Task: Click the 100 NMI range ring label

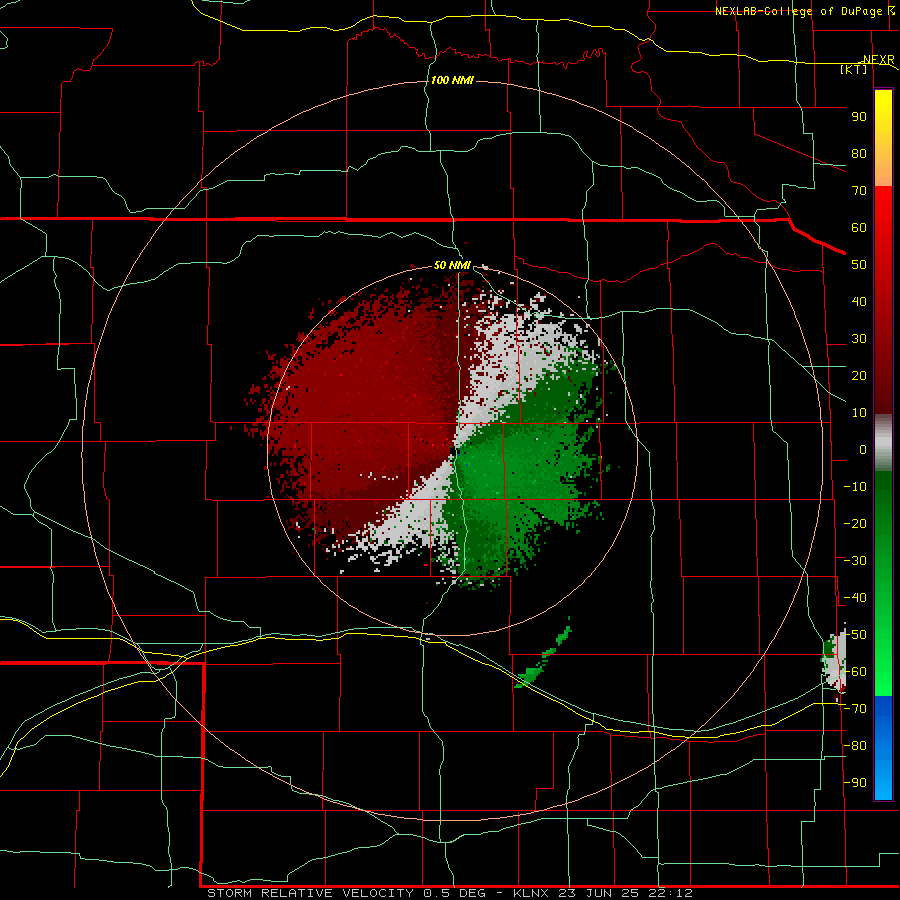Action: [x=452, y=80]
